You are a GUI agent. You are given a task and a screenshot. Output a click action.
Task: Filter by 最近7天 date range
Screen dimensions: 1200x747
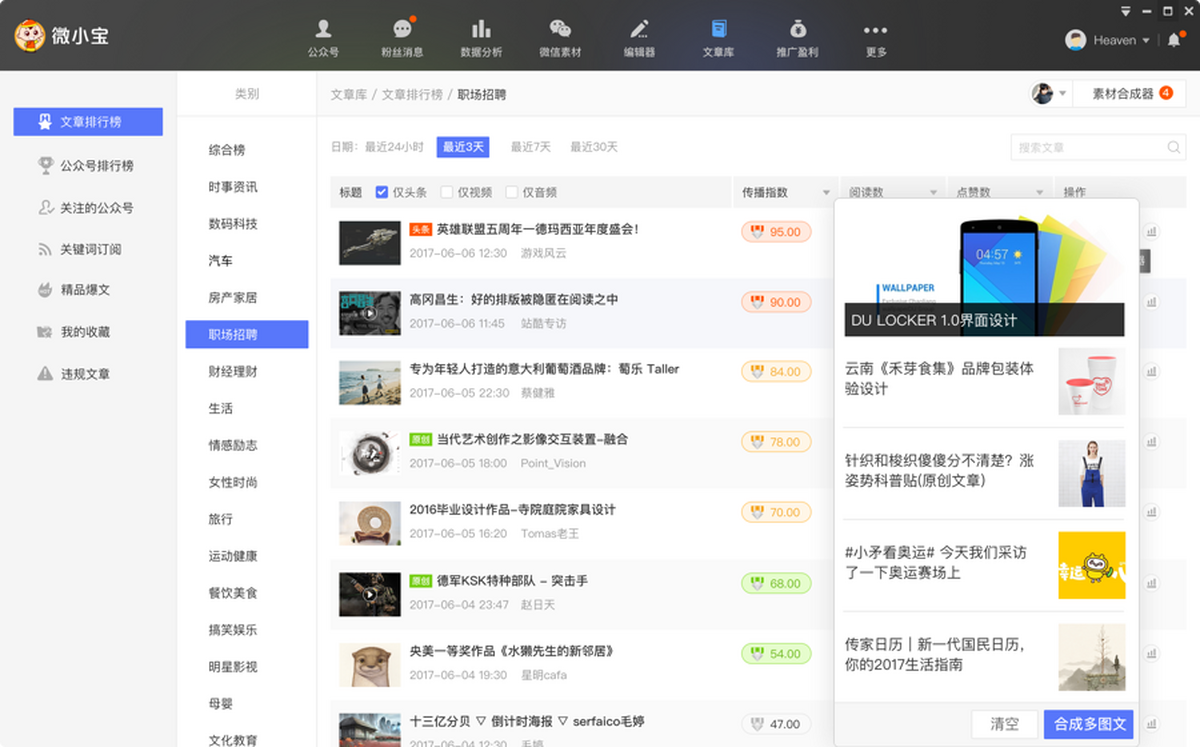coord(530,147)
